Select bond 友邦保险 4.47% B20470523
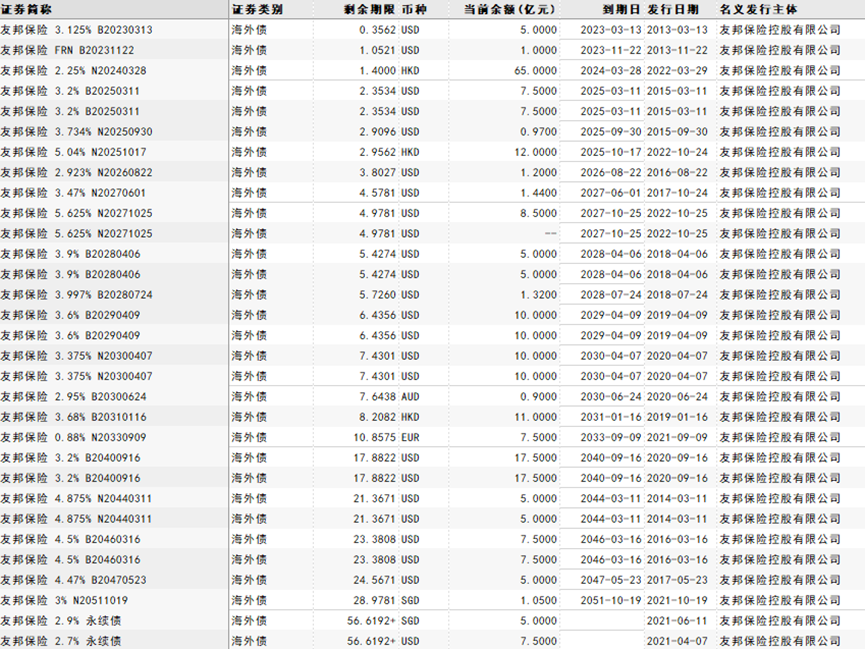The image size is (865, 649). (73, 580)
